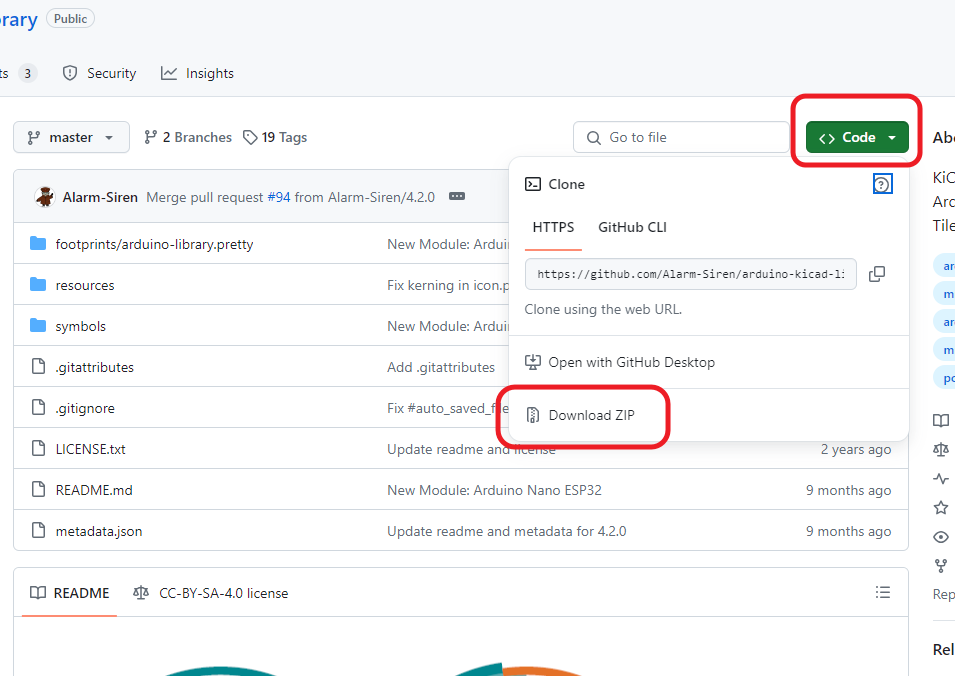The image size is (955, 676).
Task: Open commit 'Update readme and license'
Action: 471,449
